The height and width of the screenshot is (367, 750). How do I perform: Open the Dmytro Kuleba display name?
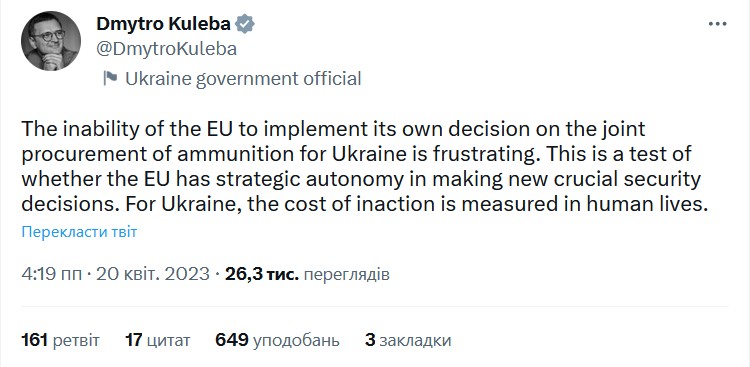pos(164,24)
